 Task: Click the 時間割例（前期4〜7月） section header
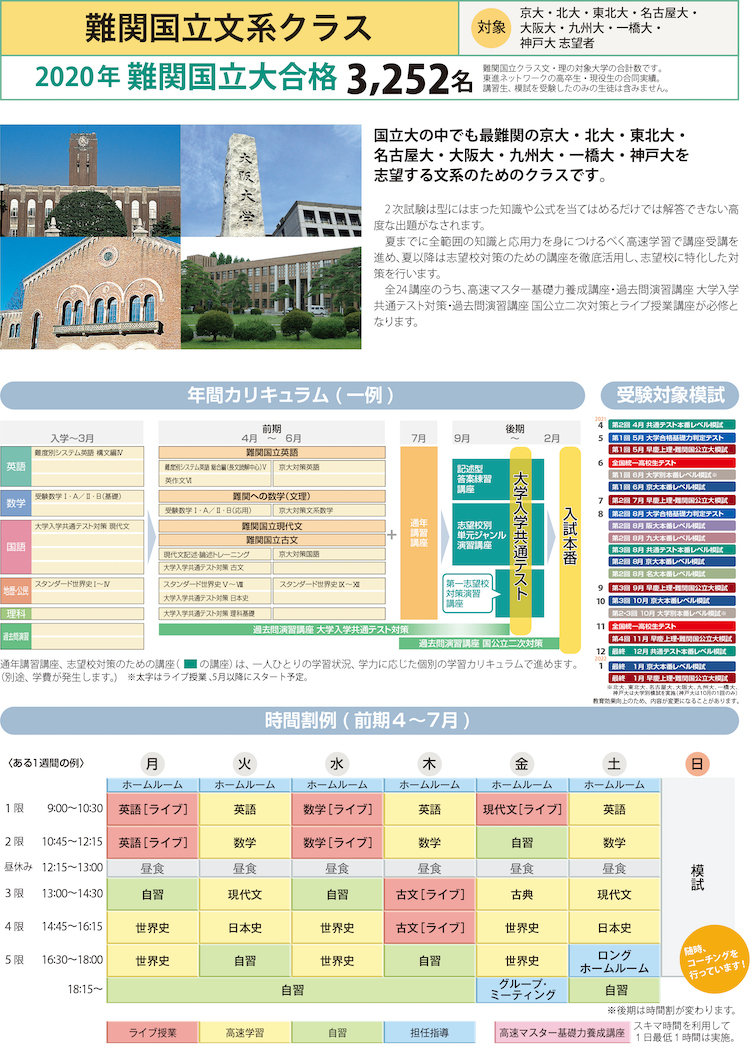coord(369,721)
